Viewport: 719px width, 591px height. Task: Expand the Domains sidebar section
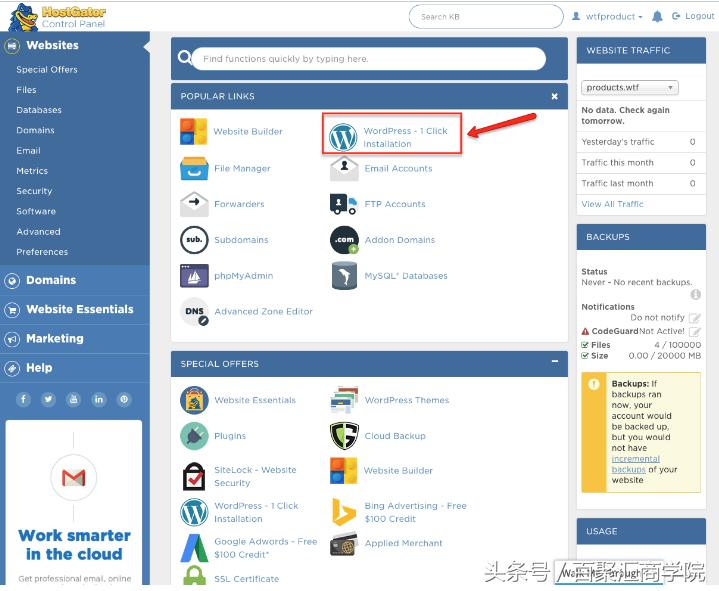(51, 280)
